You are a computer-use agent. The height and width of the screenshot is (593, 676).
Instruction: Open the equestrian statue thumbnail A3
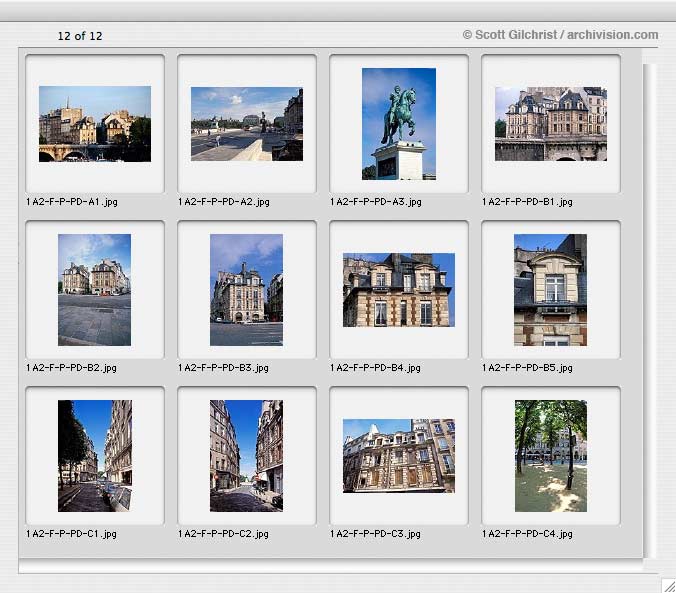(x=399, y=124)
